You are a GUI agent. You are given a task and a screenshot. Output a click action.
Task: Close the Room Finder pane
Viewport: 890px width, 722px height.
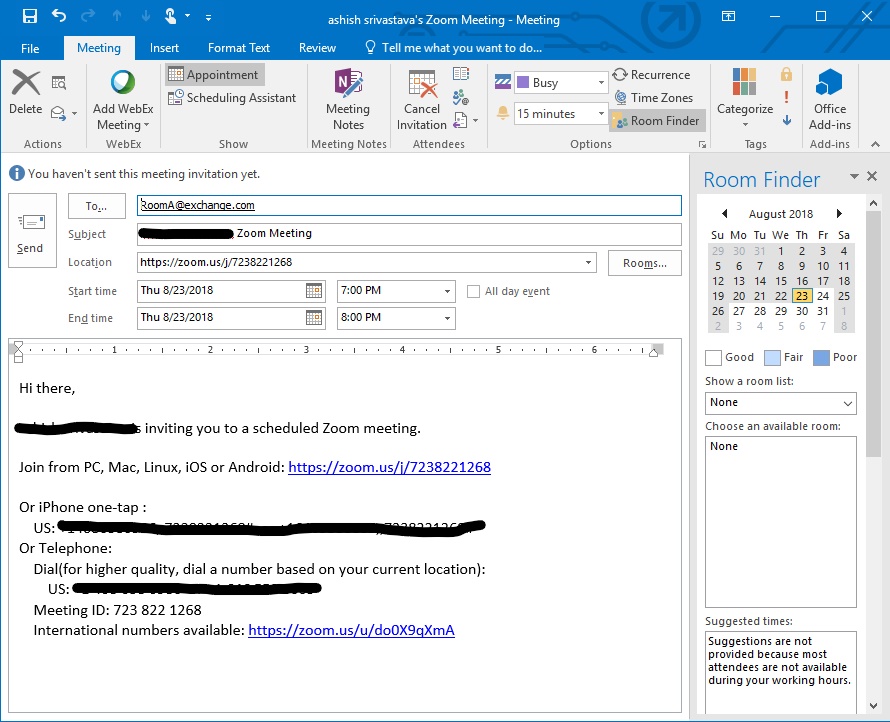click(x=872, y=177)
